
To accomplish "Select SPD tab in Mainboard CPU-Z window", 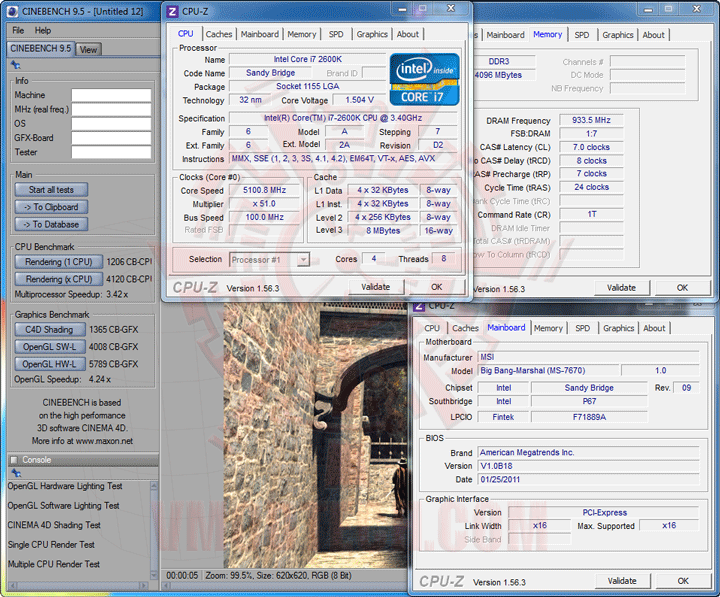I will click(582, 328).
